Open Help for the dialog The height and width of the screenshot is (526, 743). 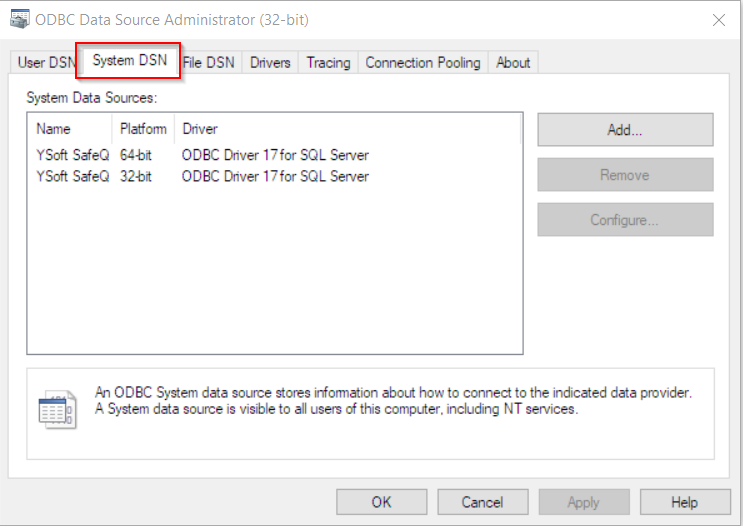click(x=684, y=502)
